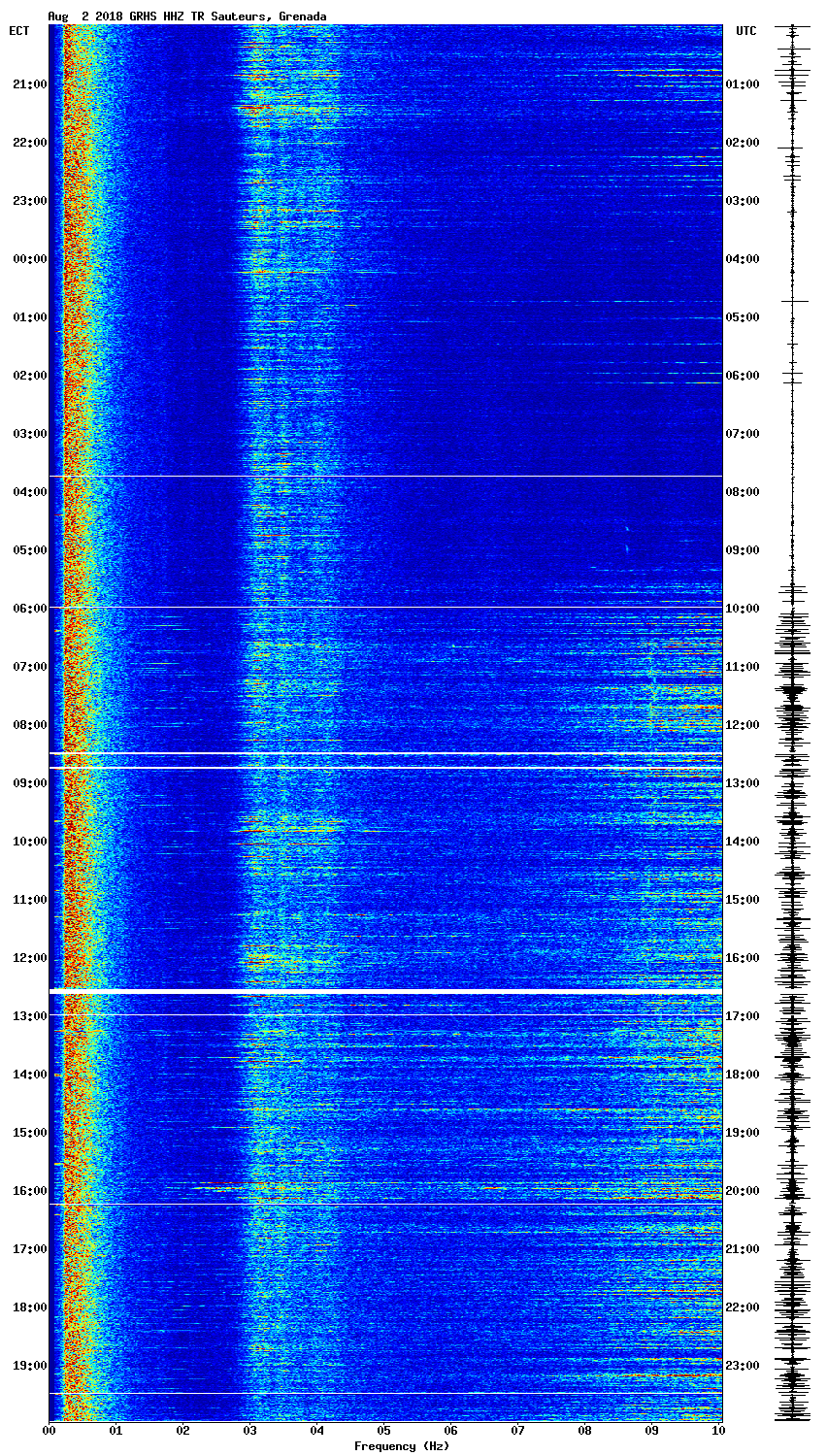This screenshot has height=1456, width=827.
Task: Click the 14:00 UTC time label
Action: pos(743,842)
